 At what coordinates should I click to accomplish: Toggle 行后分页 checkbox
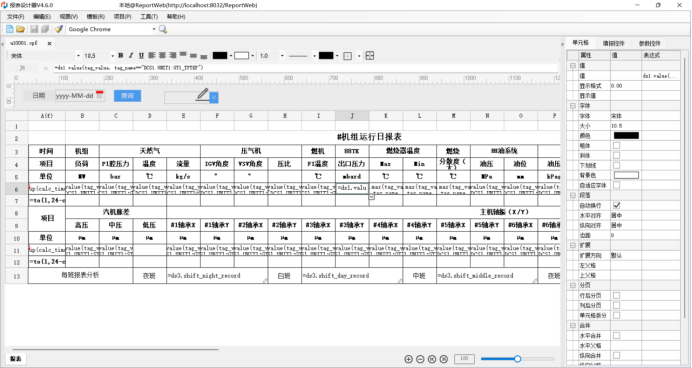click(x=617, y=295)
